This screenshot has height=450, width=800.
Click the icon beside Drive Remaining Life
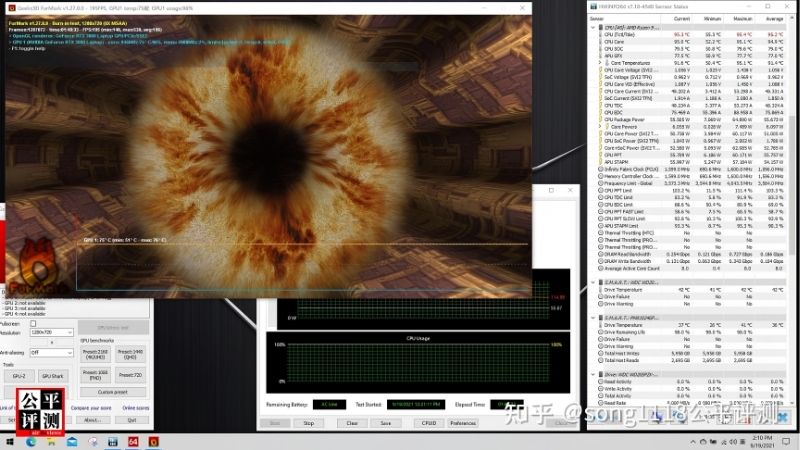pos(601,332)
